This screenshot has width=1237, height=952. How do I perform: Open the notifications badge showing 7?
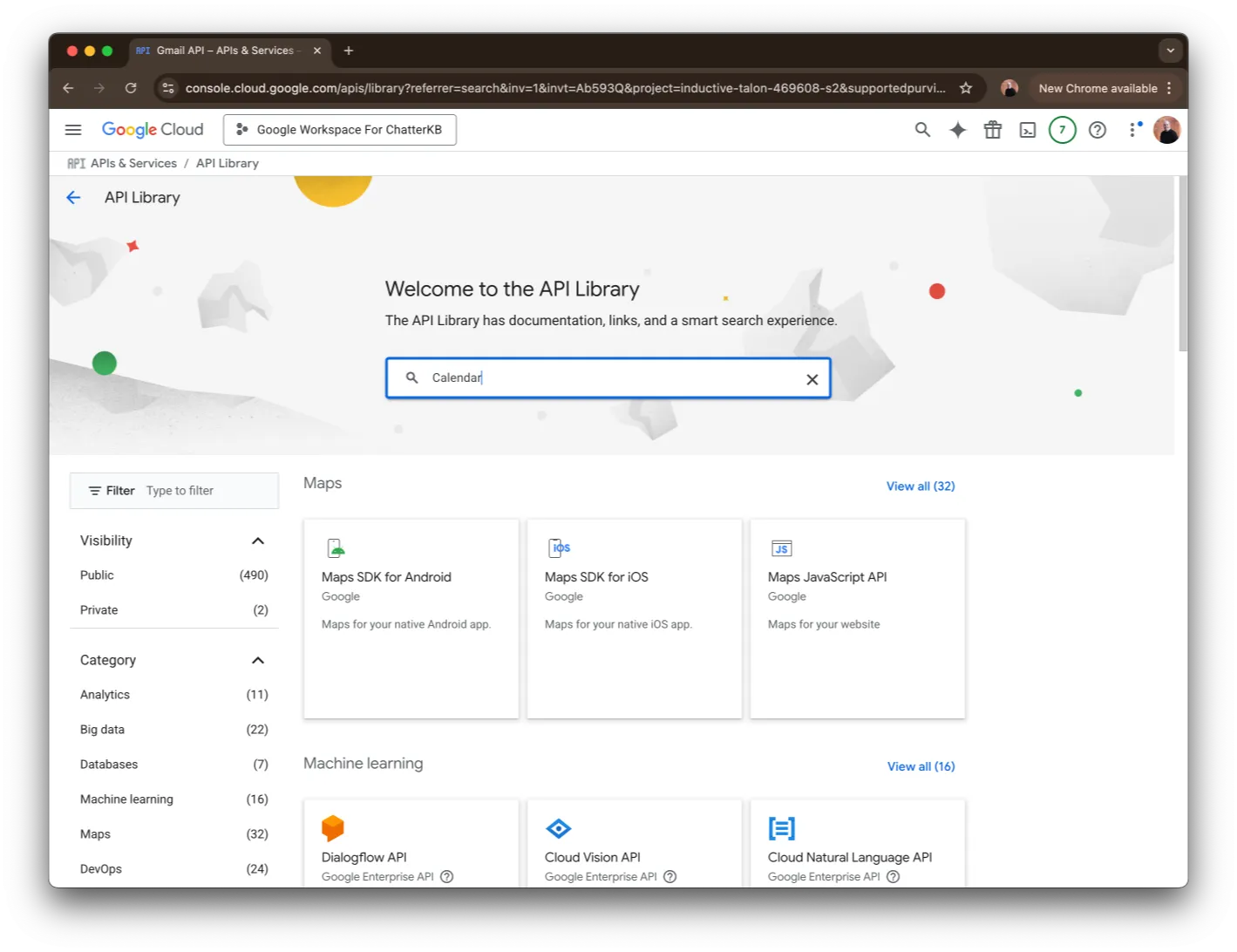(1062, 130)
